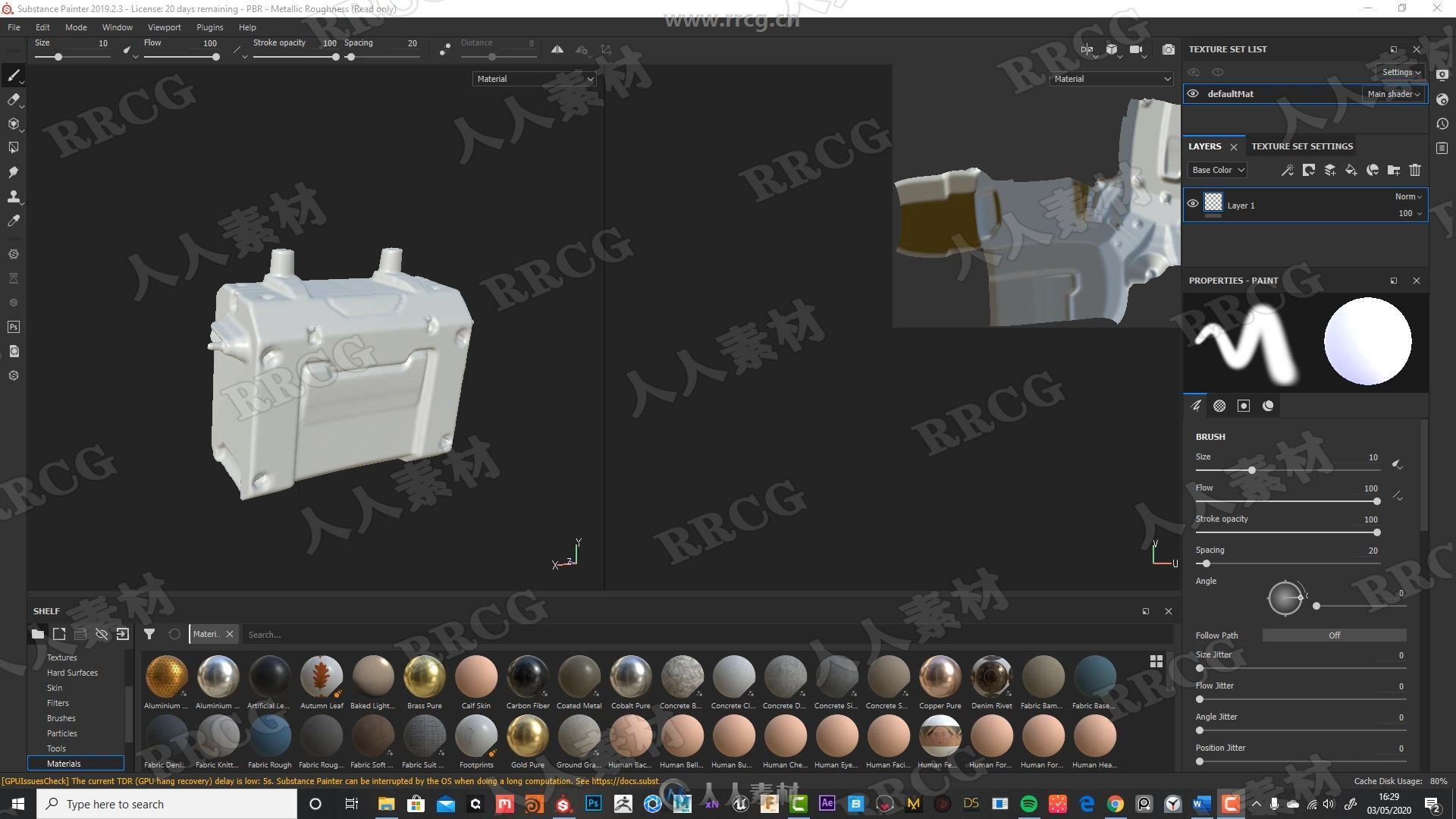
Task: Open the Log side panel icon
Action: 1442,148
